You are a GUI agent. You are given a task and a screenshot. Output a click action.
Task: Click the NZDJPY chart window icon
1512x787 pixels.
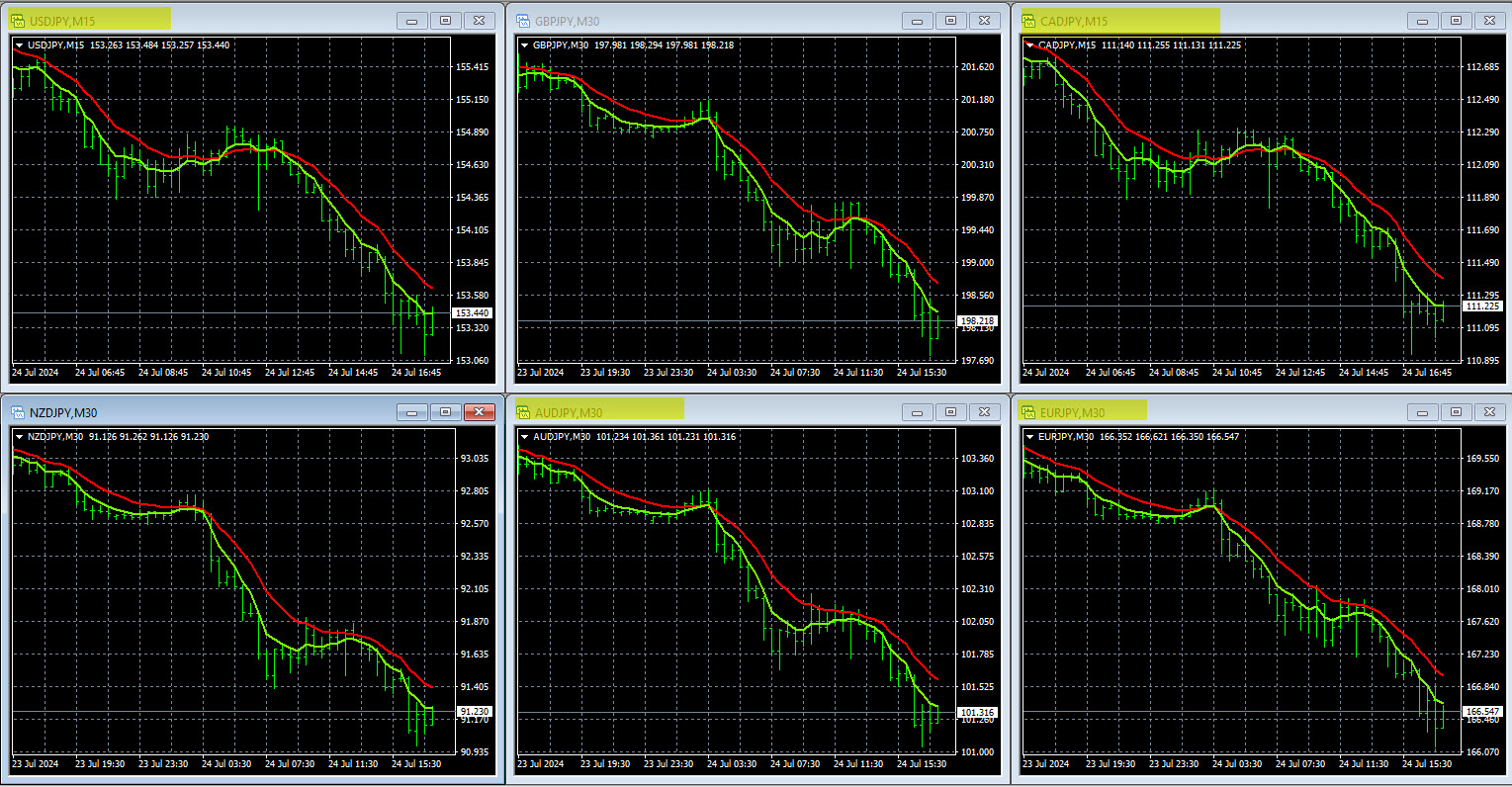click(x=17, y=412)
